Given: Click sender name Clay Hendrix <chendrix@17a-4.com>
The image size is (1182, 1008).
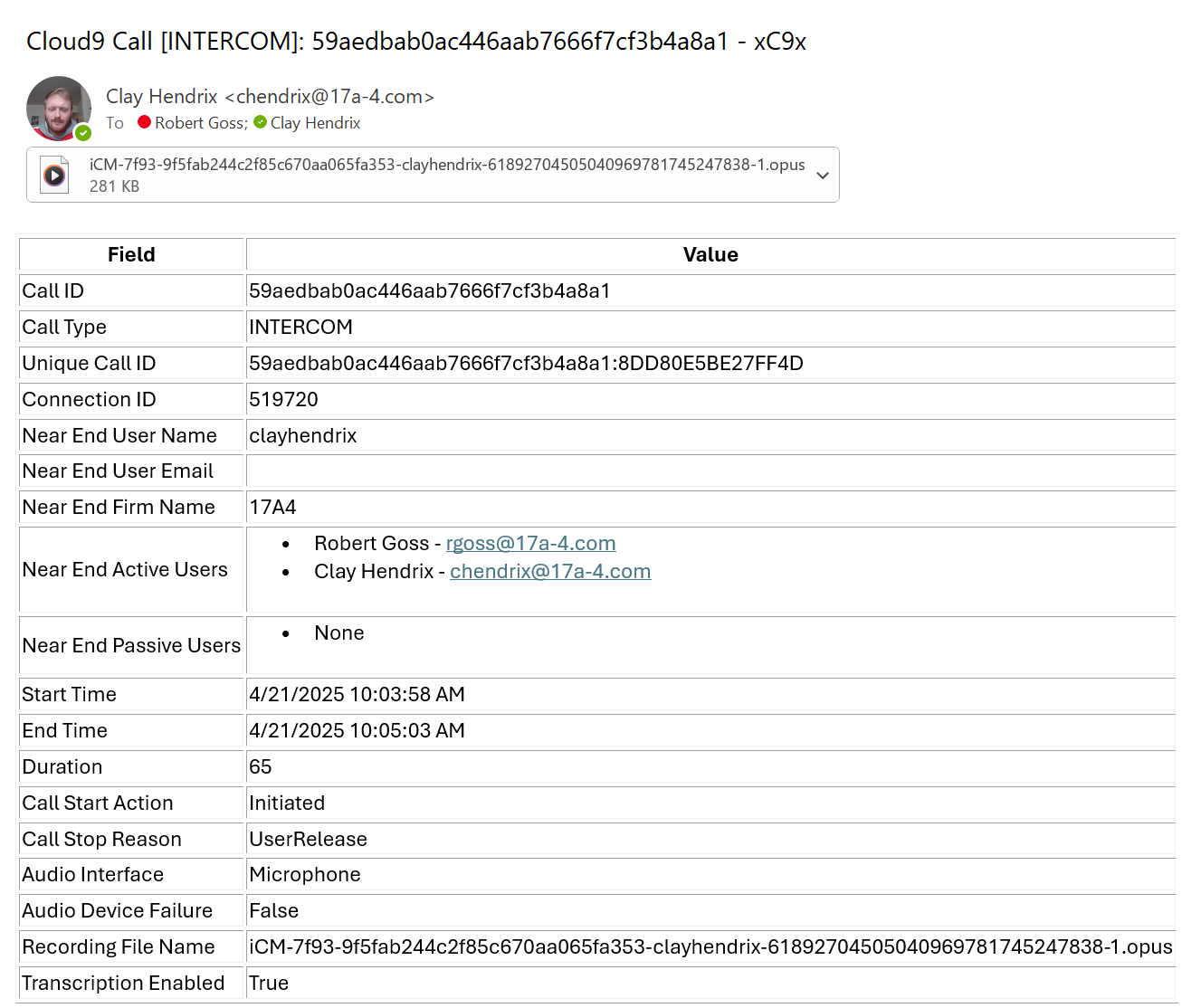Looking at the screenshot, I should pos(270,96).
